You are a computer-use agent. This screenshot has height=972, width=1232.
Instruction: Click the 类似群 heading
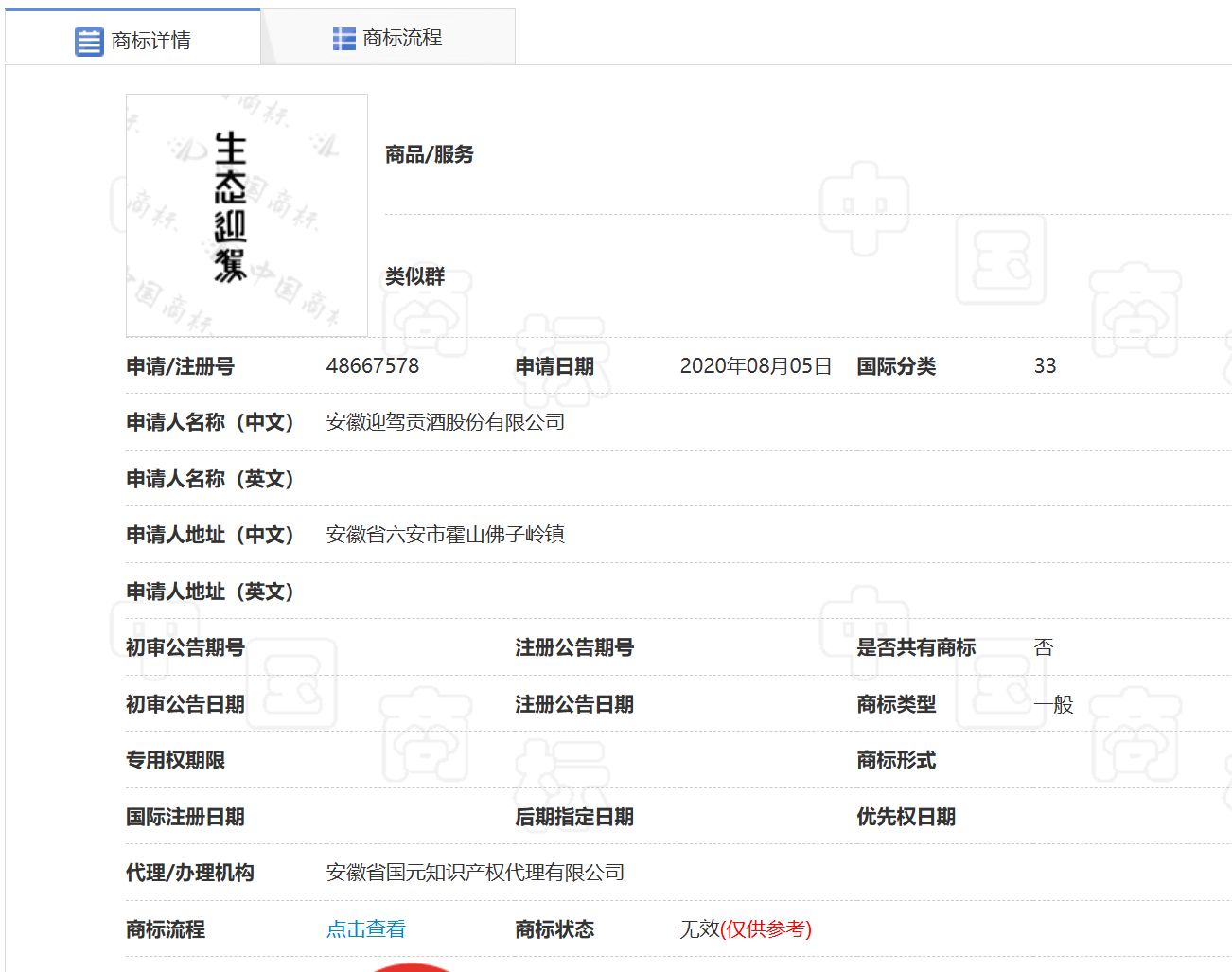pos(414,276)
